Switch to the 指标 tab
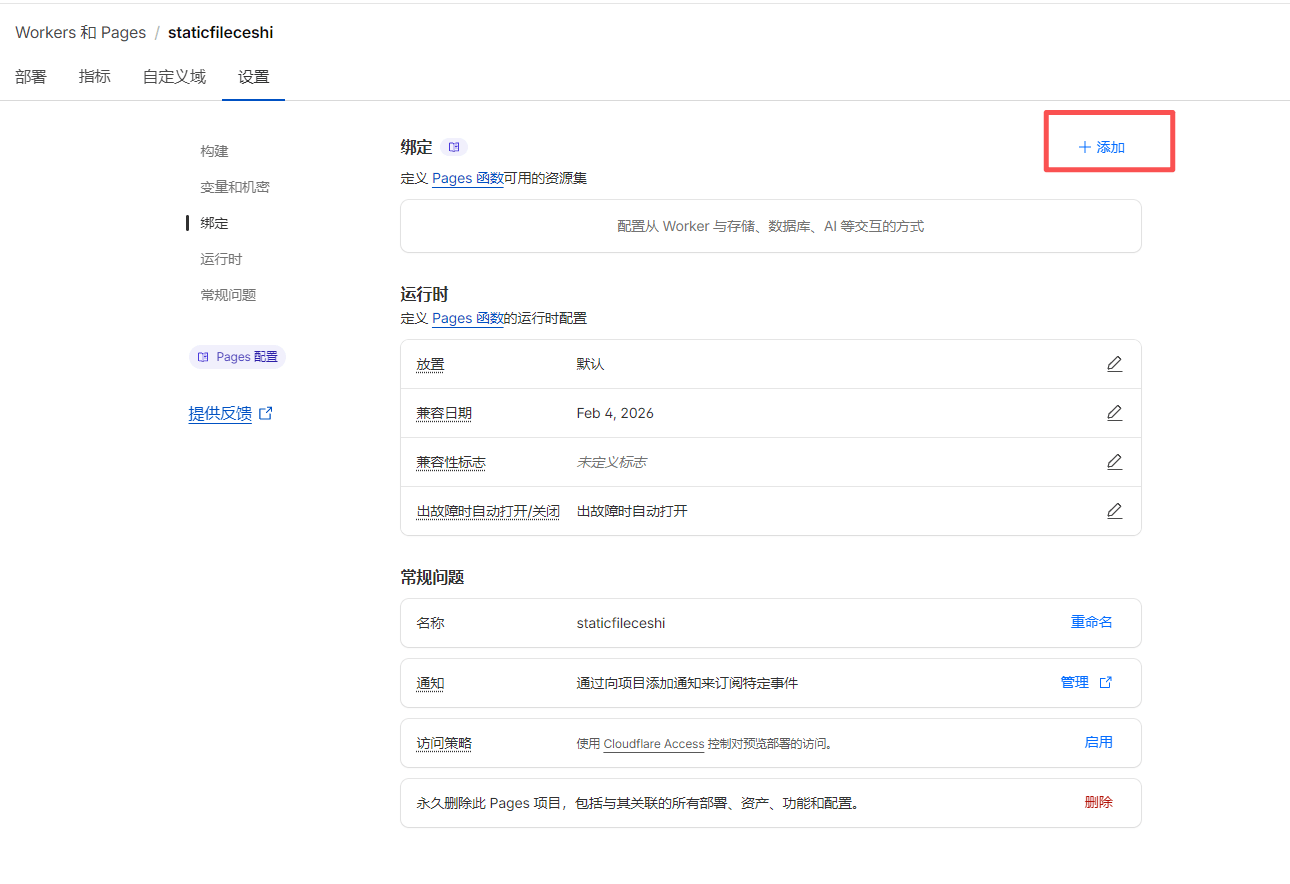This screenshot has width=1290, height=884. coord(94,76)
